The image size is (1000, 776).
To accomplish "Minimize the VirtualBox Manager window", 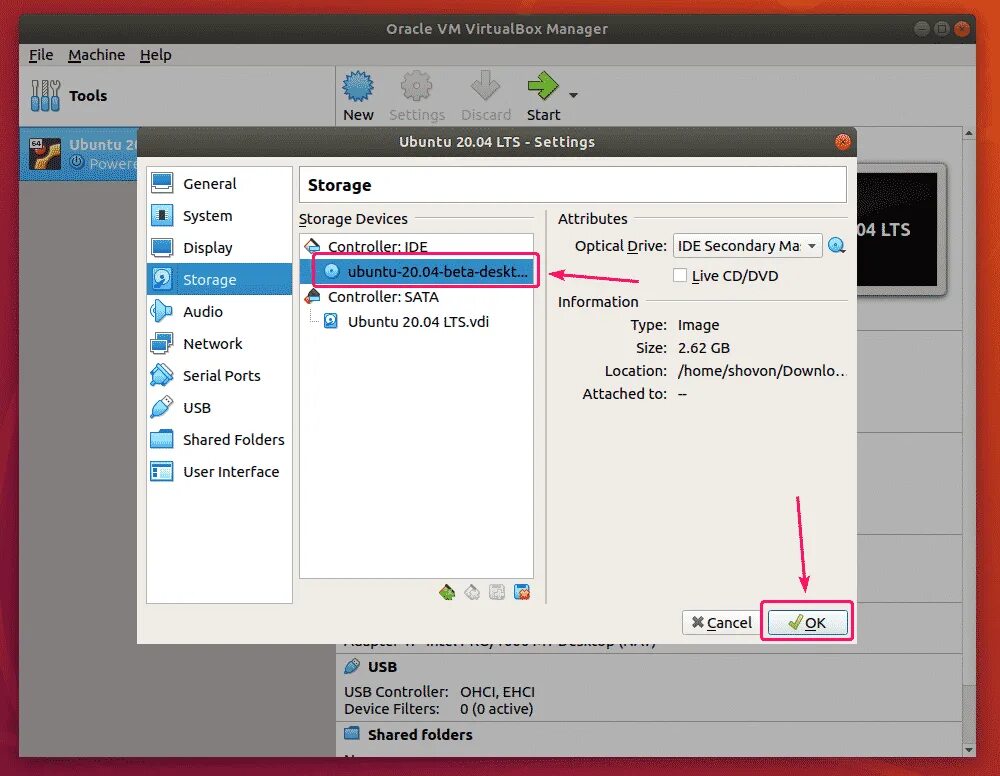I will tap(922, 28).
